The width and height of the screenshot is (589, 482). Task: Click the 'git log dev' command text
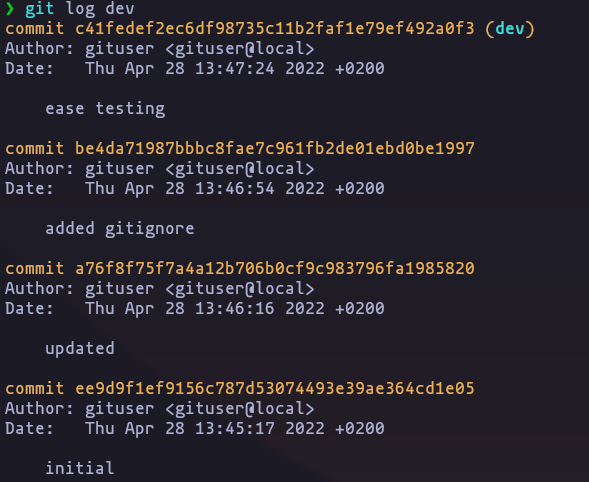pyautogui.click(x=80, y=8)
